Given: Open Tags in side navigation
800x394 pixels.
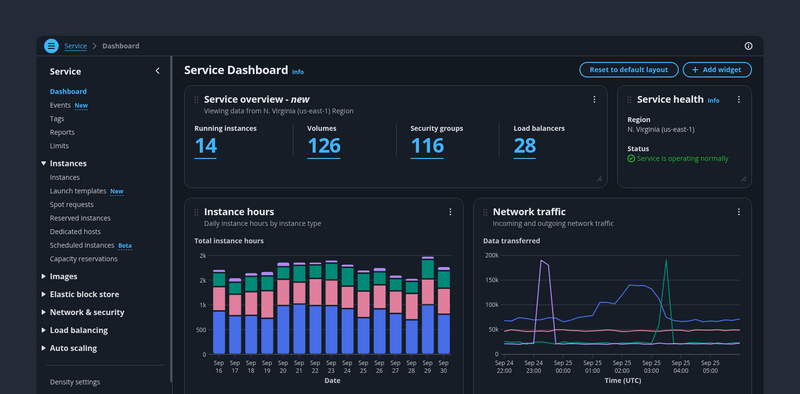Looking at the screenshot, I should 57,118.
